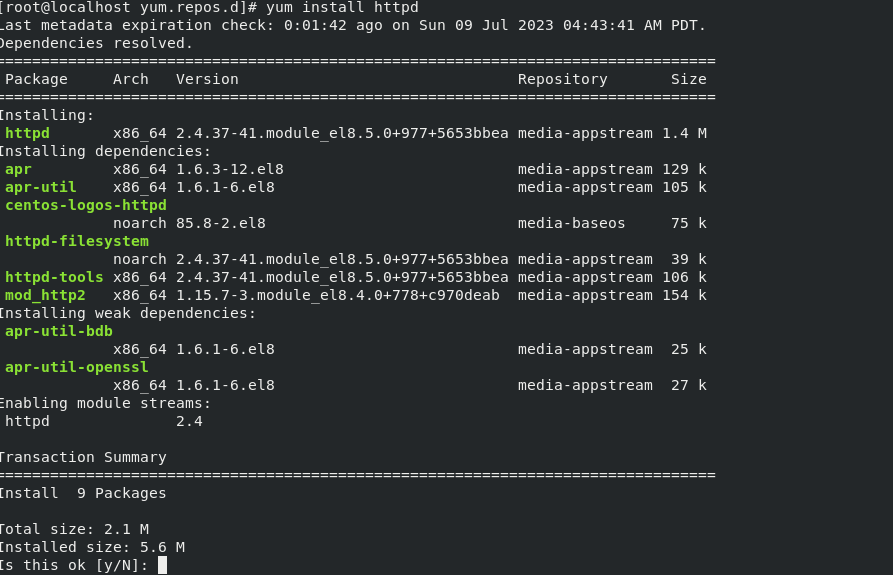
Task: Click the Arch column header
Action: [x=131, y=79]
